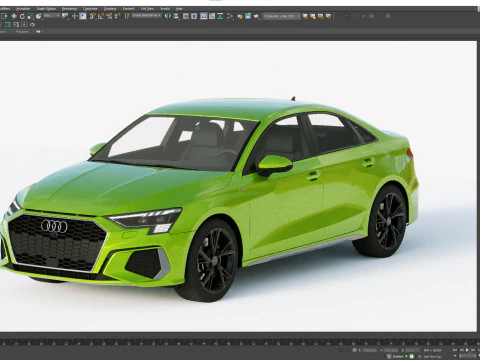This screenshot has height=360, width=480.
Task: Open the Rendered Frame Window icon
Action: [248, 16]
